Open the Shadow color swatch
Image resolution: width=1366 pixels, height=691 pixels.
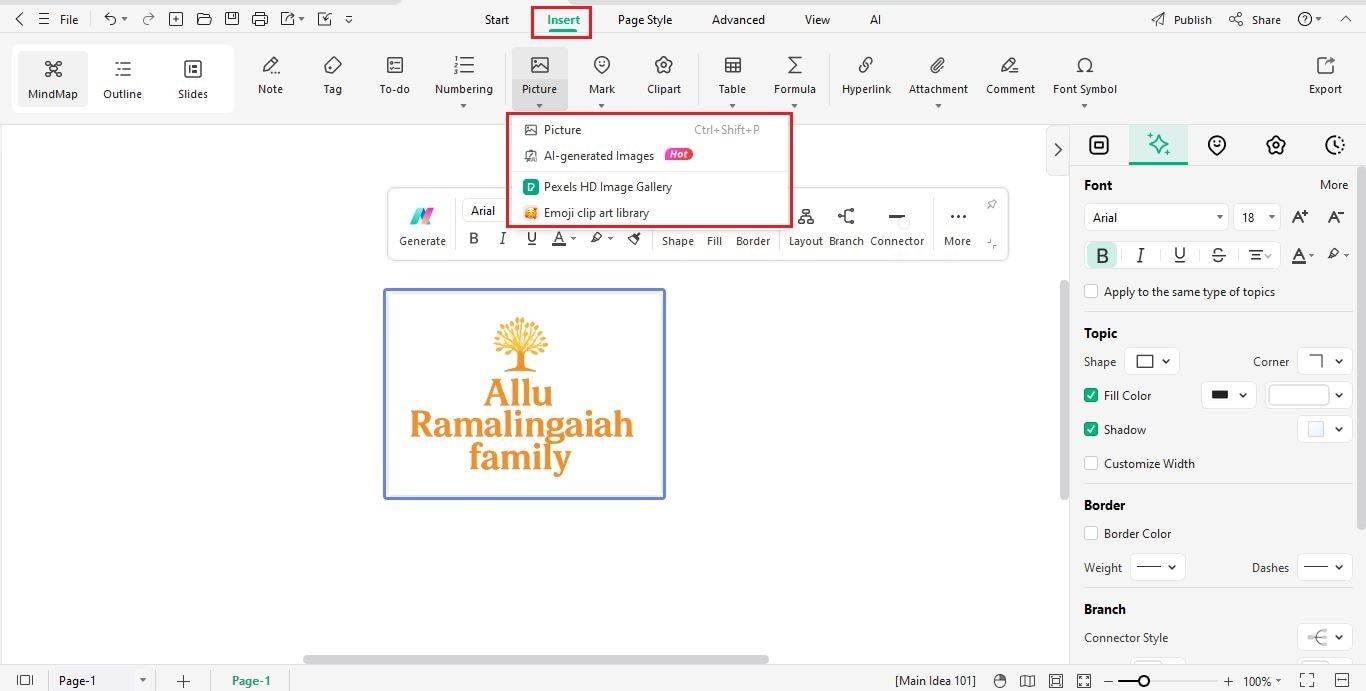click(1324, 429)
